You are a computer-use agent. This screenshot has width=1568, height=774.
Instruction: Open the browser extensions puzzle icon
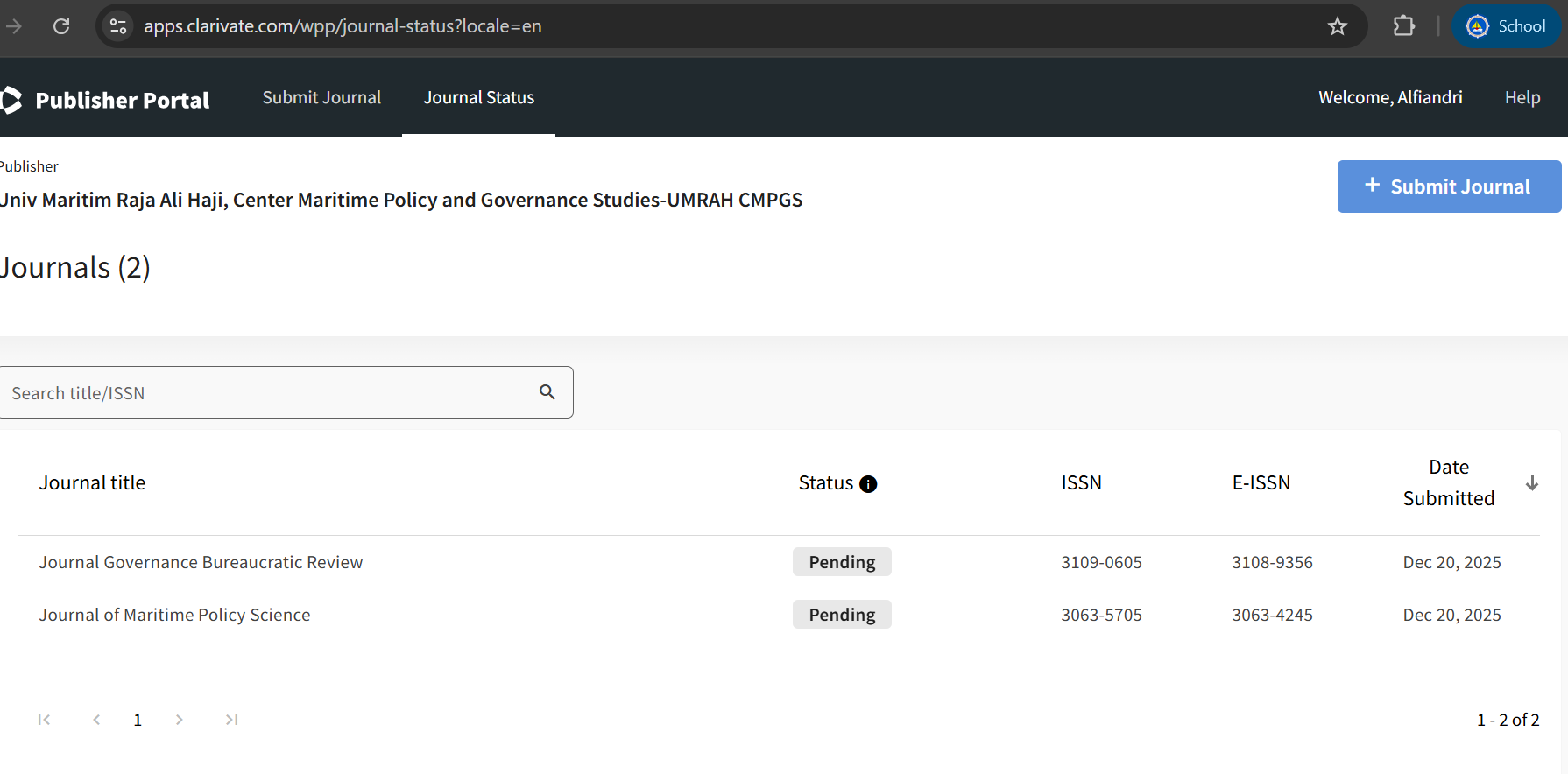pyautogui.click(x=1403, y=26)
